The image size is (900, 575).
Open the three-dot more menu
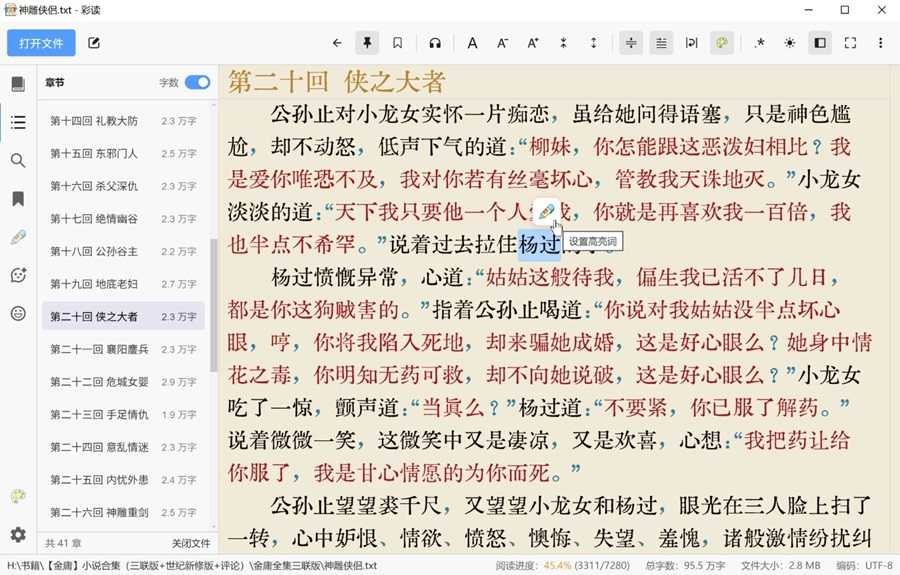pyautogui.click(x=880, y=43)
